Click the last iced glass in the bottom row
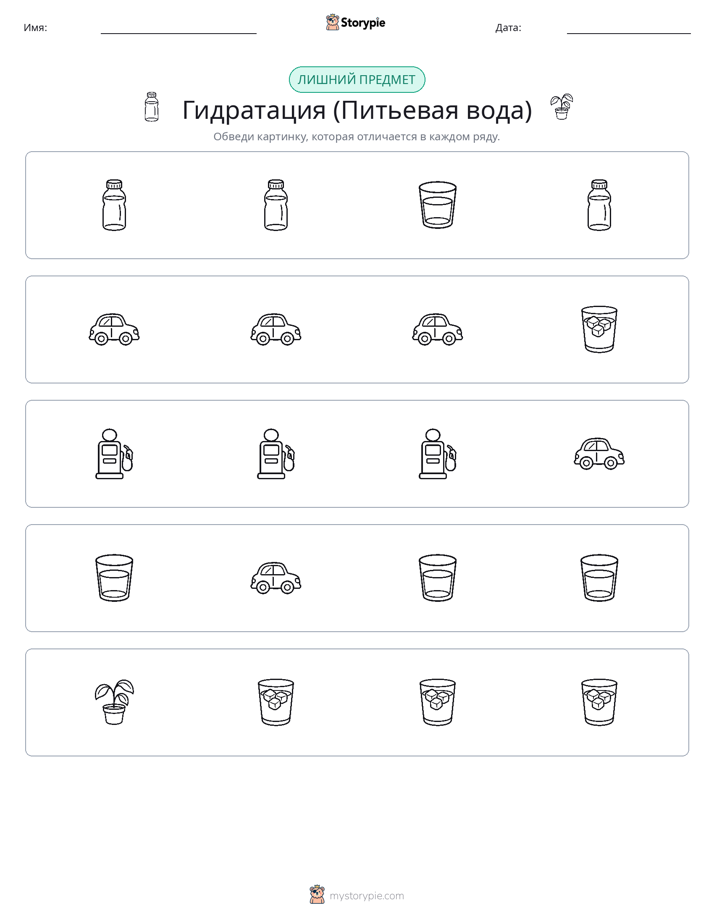This screenshot has width=714, height=924. [599, 702]
